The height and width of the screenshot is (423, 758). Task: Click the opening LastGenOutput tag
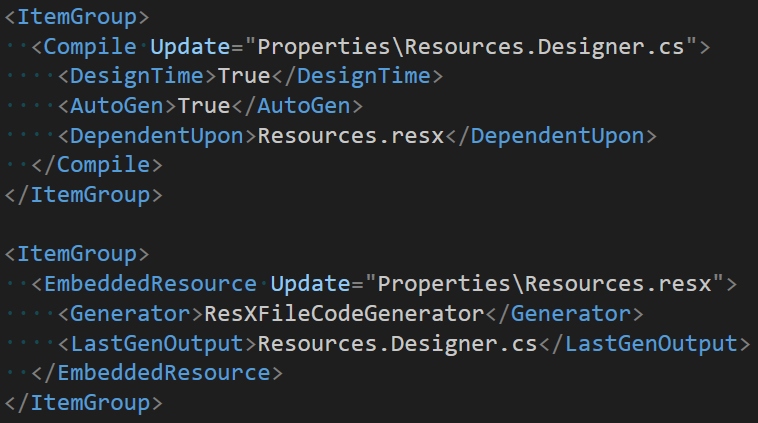[x=157, y=344]
